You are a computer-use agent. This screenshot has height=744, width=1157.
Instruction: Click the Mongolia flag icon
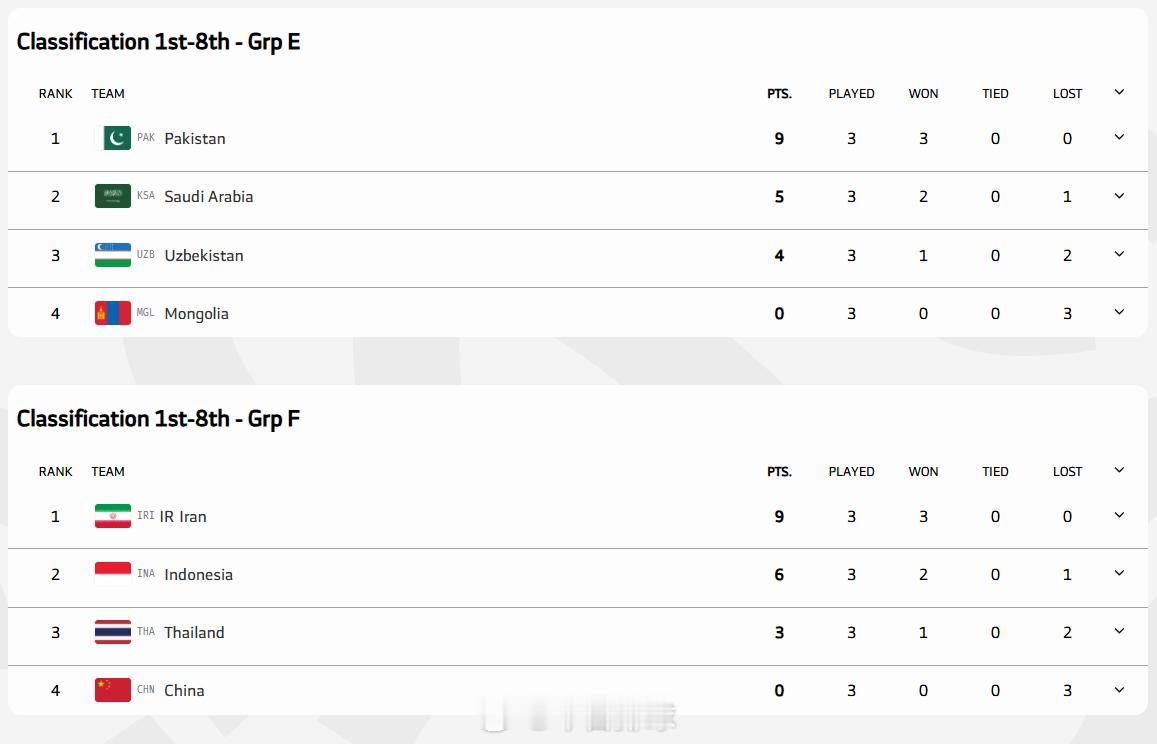(x=113, y=313)
